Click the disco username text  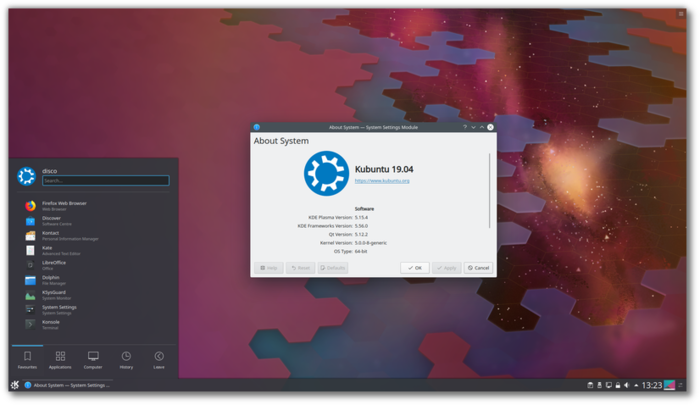(50, 171)
